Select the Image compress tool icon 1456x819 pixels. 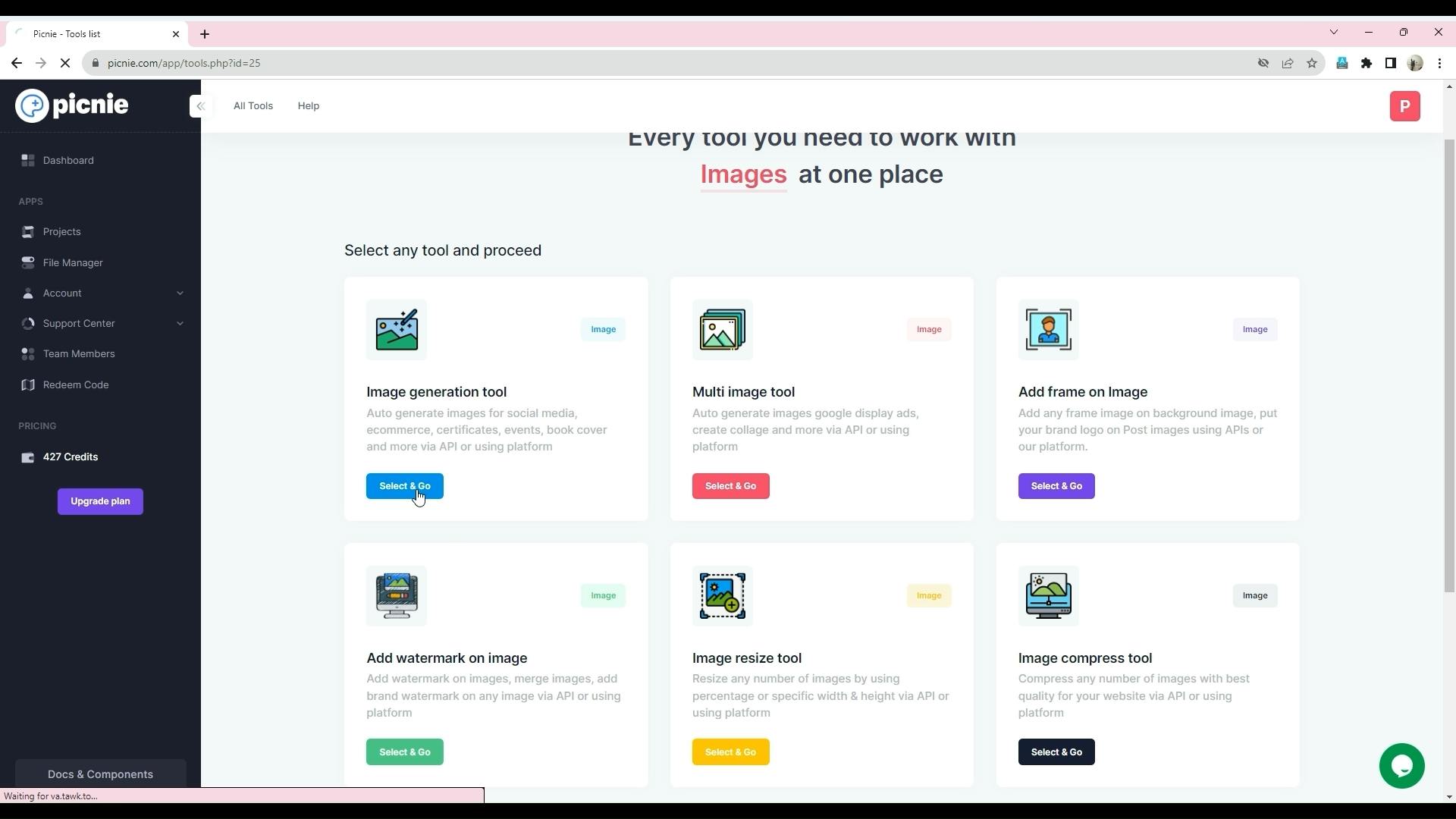click(x=1048, y=595)
